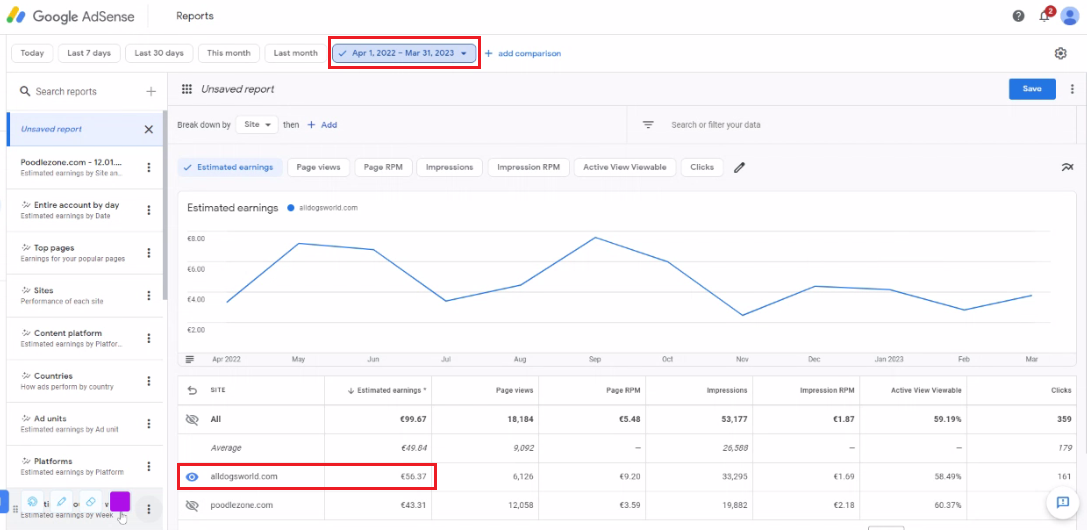Click the Save button

tap(1032, 89)
